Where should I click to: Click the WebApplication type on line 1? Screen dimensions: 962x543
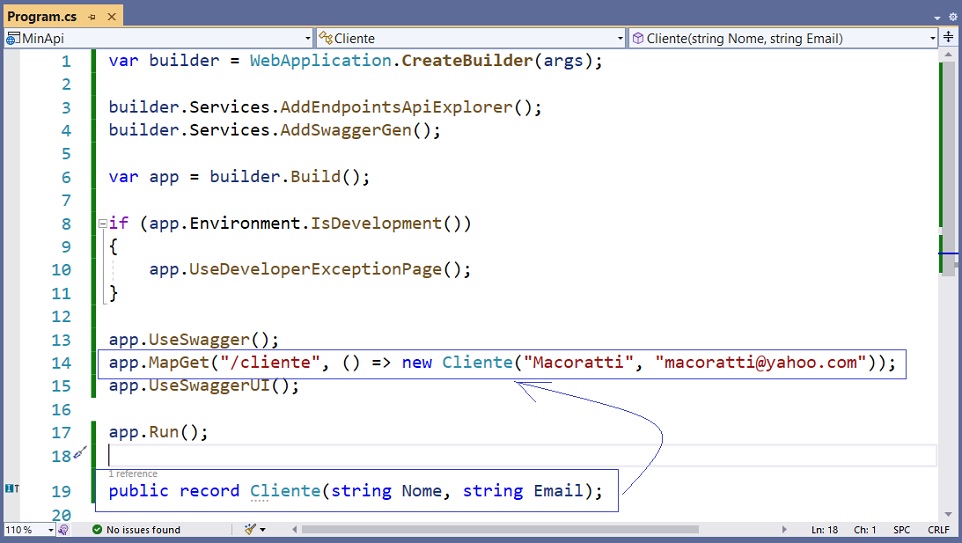coord(320,61)
